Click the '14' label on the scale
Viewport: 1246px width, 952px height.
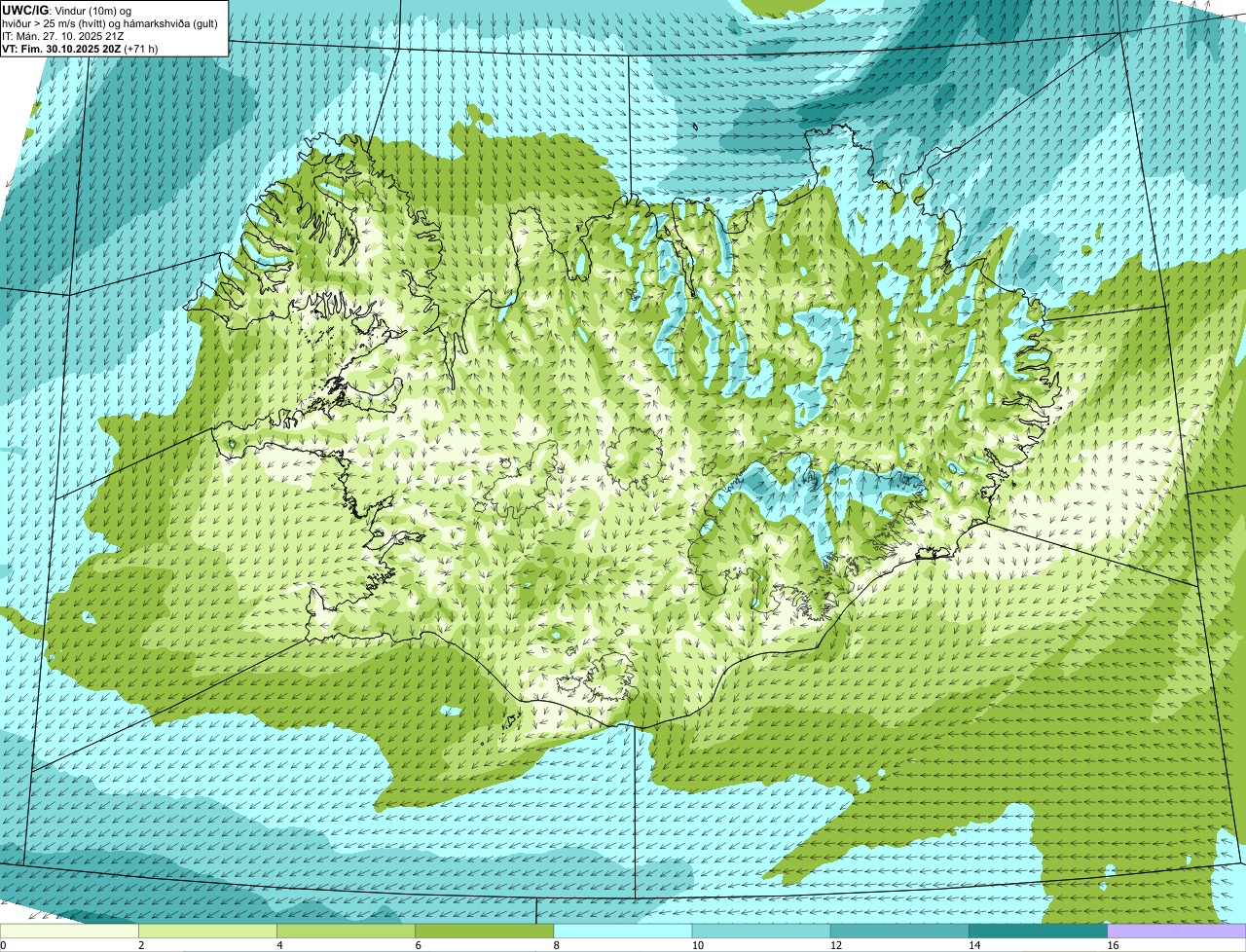point(974,945)
